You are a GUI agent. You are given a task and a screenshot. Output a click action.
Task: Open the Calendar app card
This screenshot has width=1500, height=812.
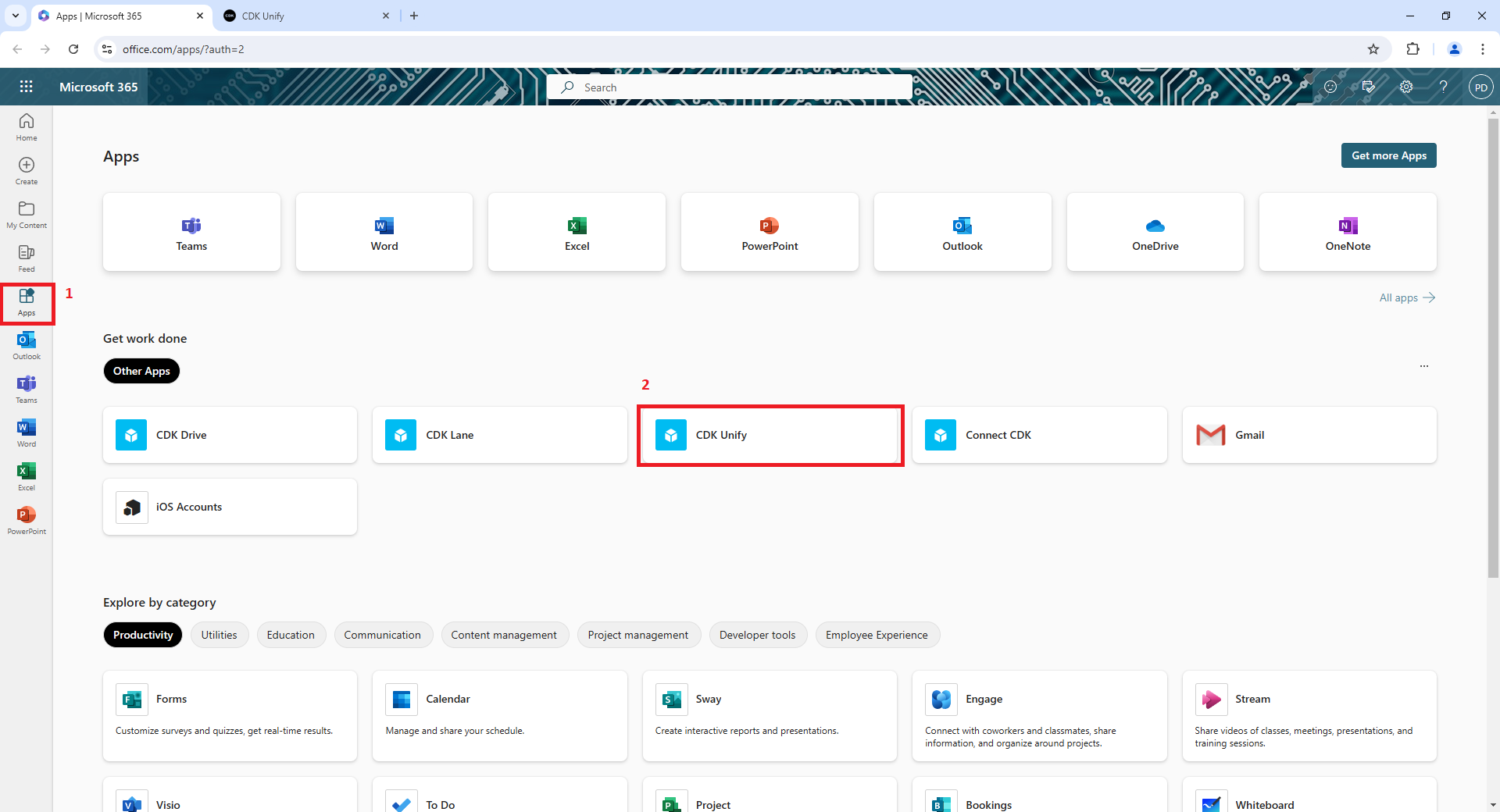click(x=500, y=716)
